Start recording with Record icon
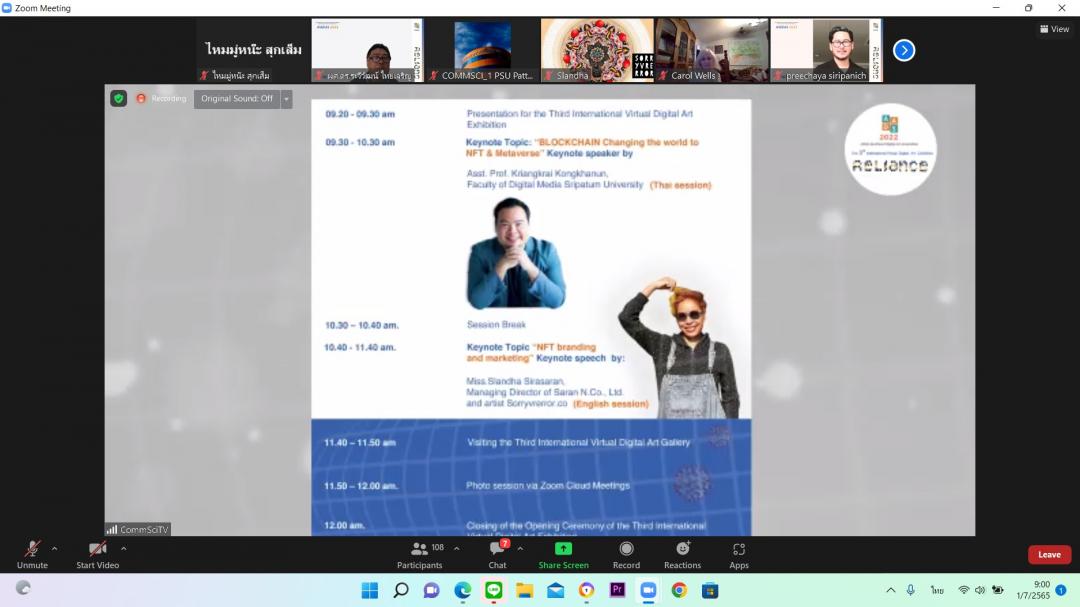Image resolution: width=1080 pixels, height=607 pixels. 626,550
